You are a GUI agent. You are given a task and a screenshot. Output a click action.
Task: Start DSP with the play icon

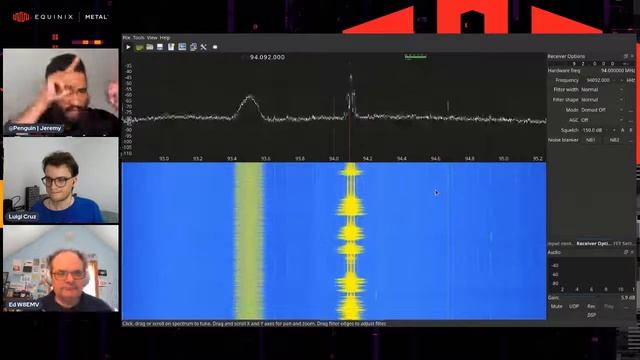128,47
